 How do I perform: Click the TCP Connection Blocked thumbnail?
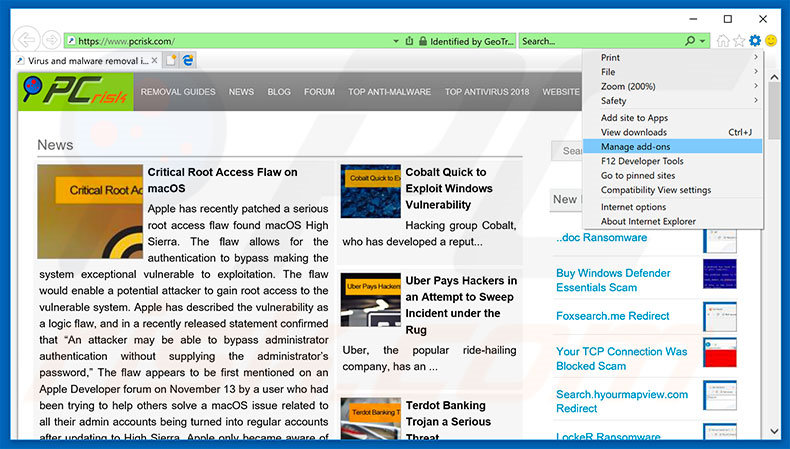(720, 352)
